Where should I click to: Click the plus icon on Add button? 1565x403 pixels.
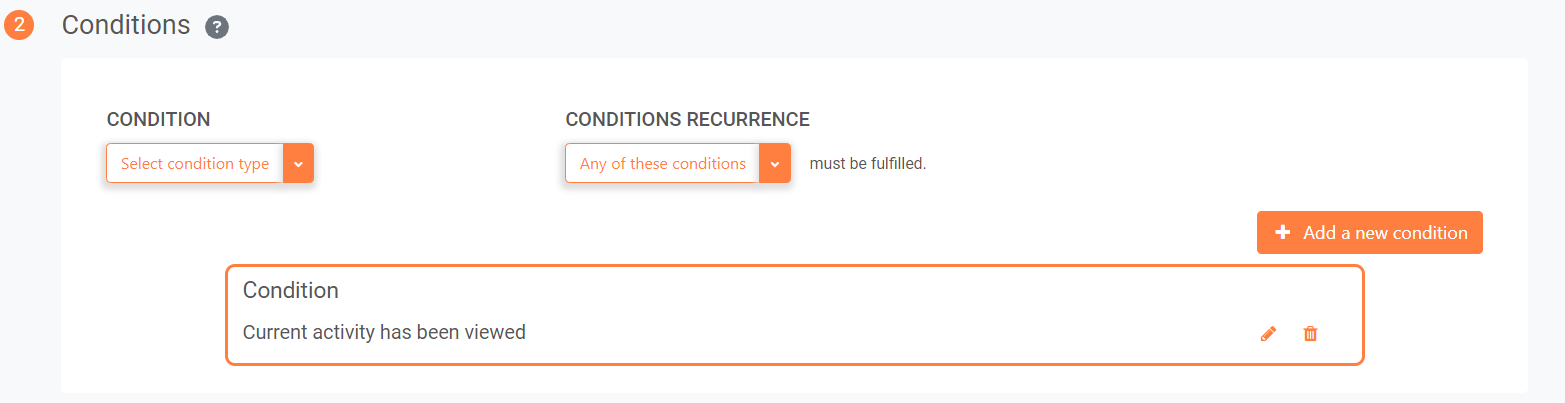coord(1283,232)
